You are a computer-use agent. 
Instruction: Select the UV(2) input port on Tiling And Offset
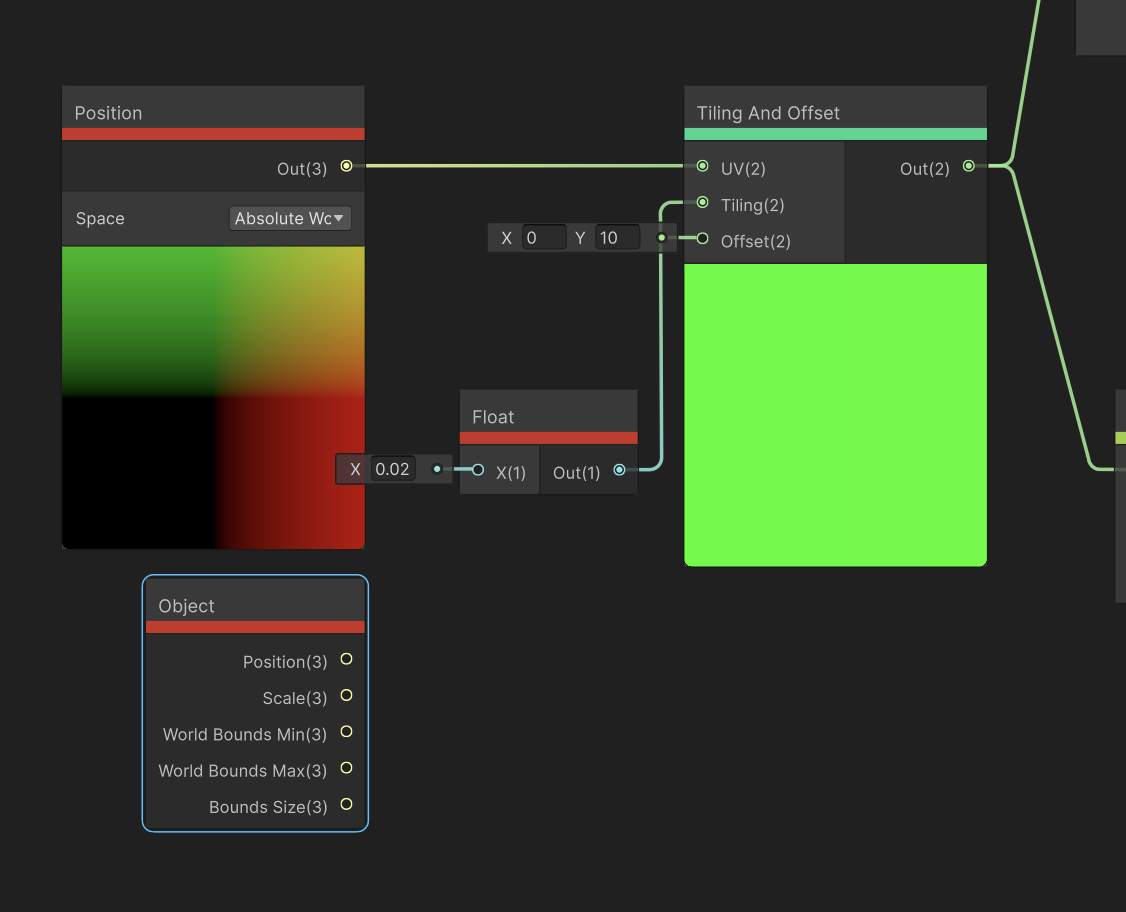(x=703, y=169)
